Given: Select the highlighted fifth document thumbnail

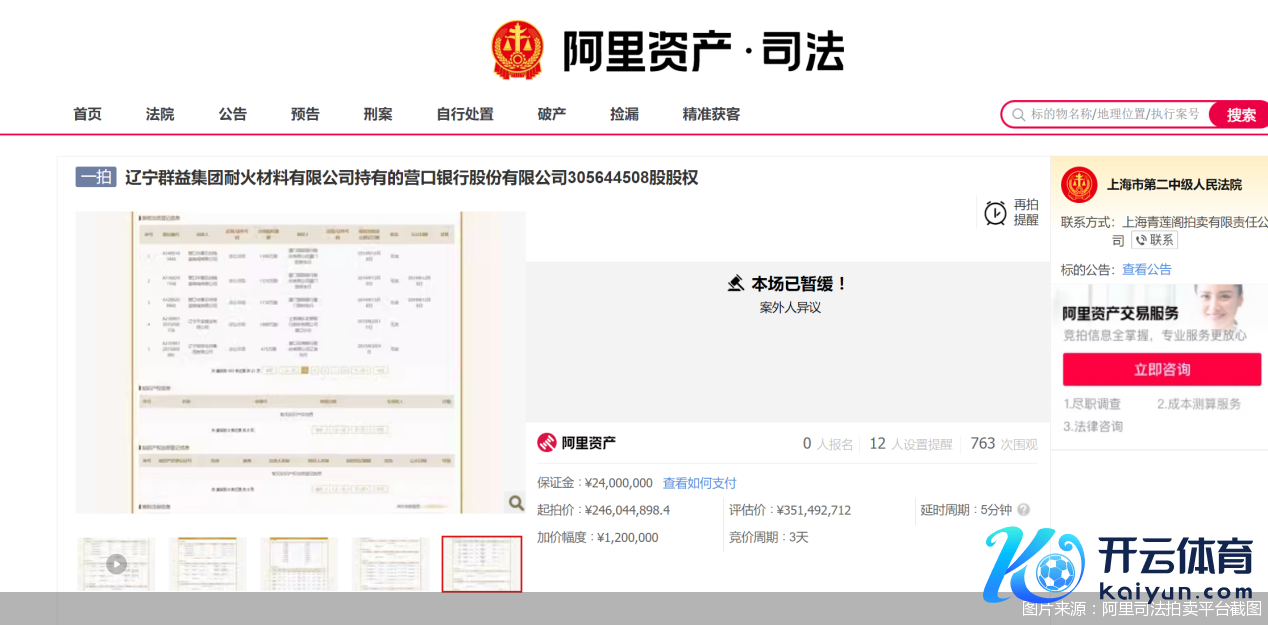Looking at the screenshot, I should click(x=481, y=564).
